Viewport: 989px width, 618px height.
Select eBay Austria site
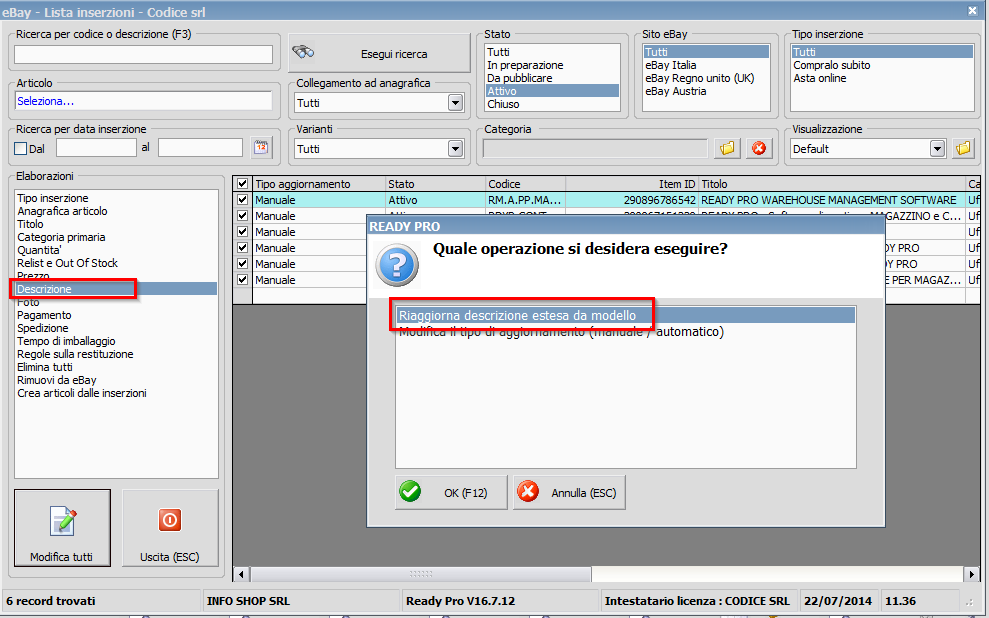706,91
